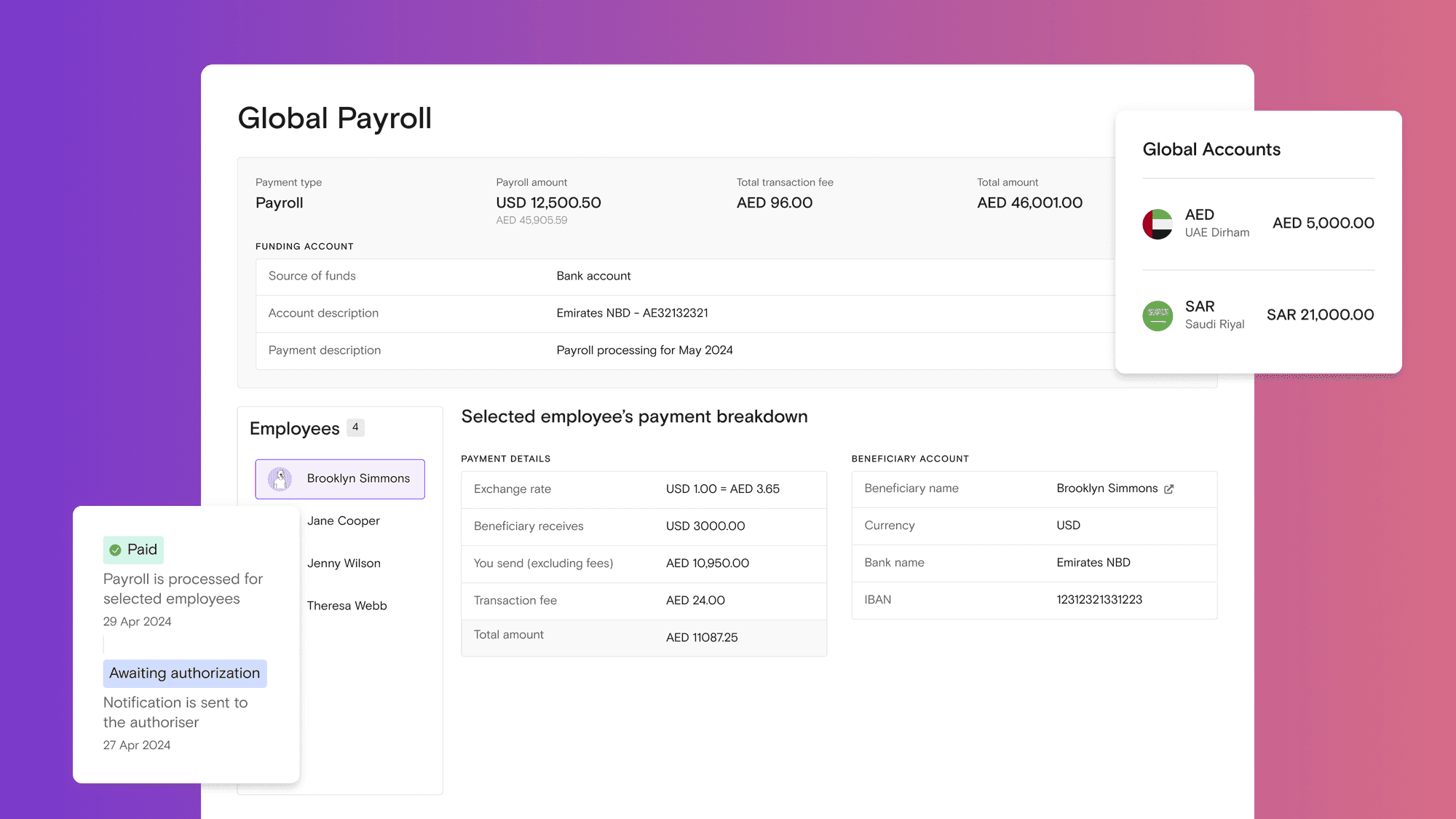Screen dimensions: 1456x819
Task: Select employee Jane Cooper
Action: [343, 521]
